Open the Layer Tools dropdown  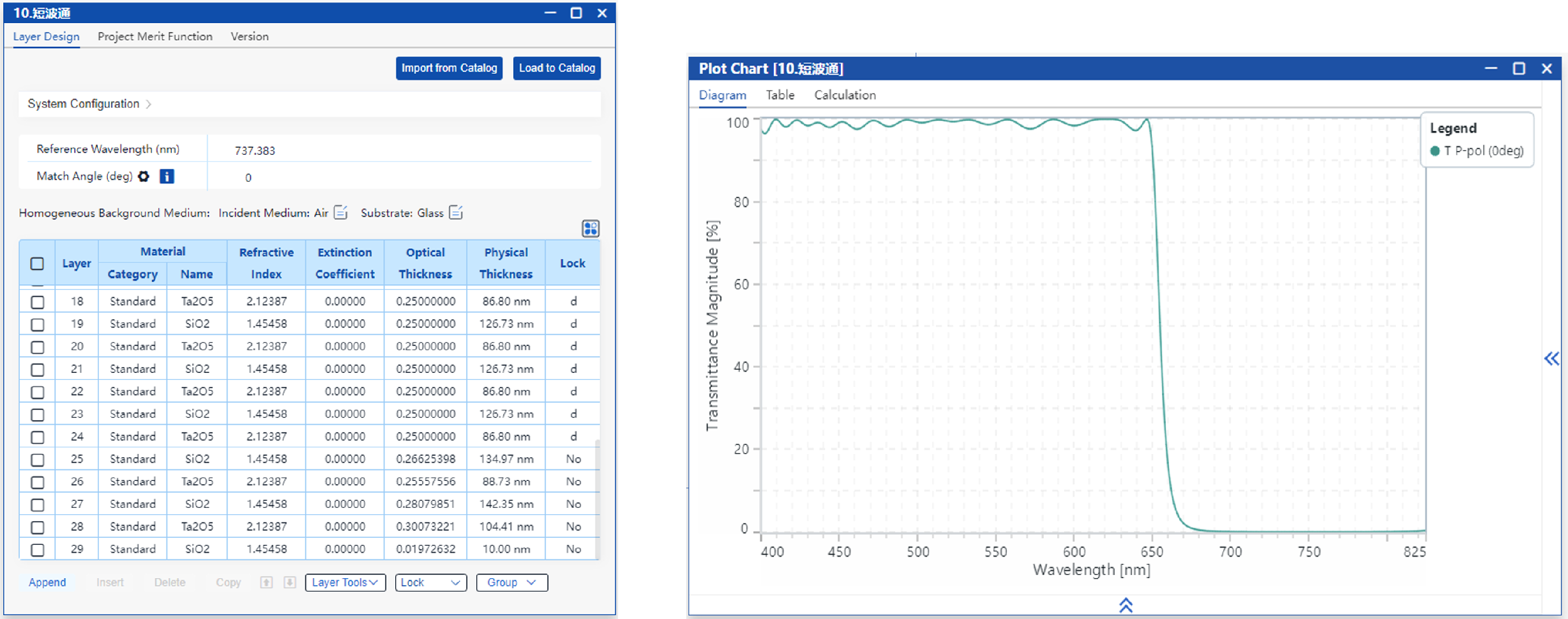pos(345,582)
